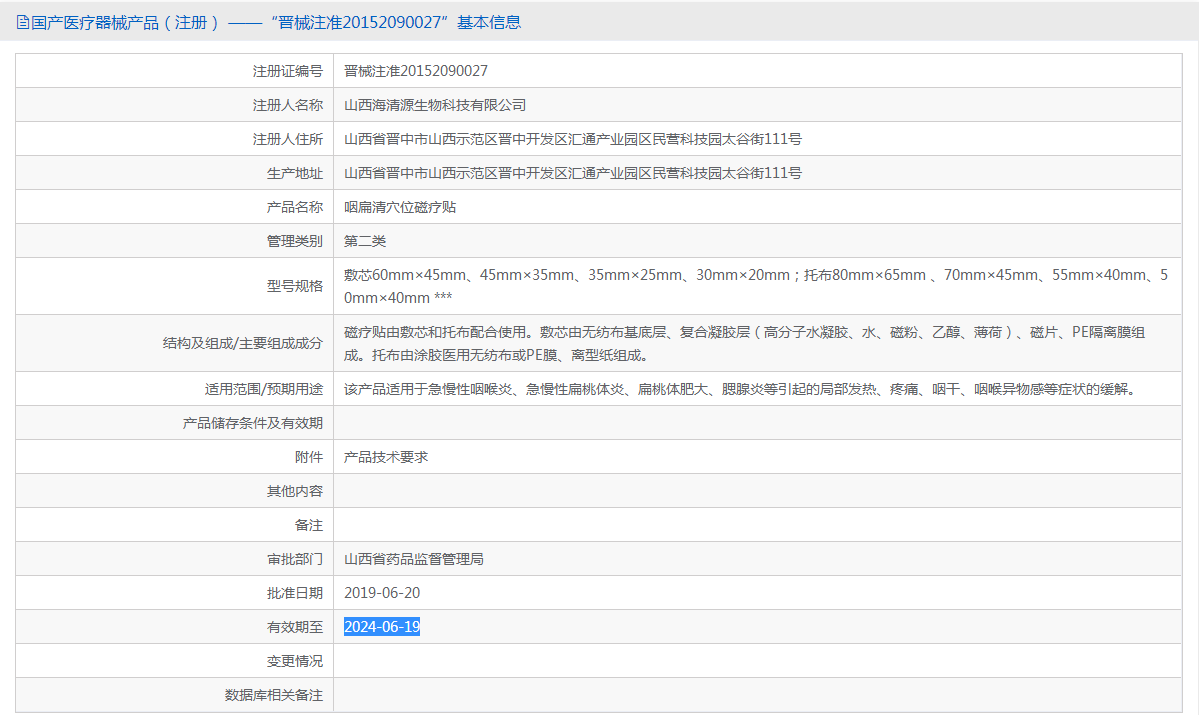Click the product name 咽扁清穴位磁疗贴
Screen dimensions: 1199x715
400,207
